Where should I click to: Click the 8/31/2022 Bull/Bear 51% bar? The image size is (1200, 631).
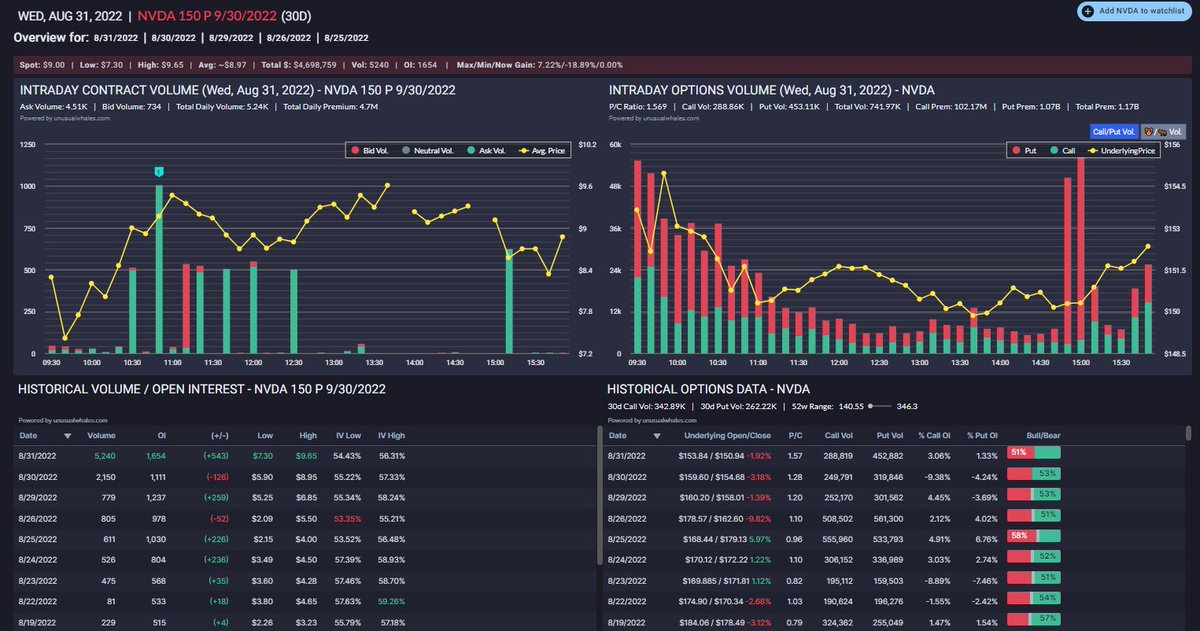click(x=1033, y=453)
